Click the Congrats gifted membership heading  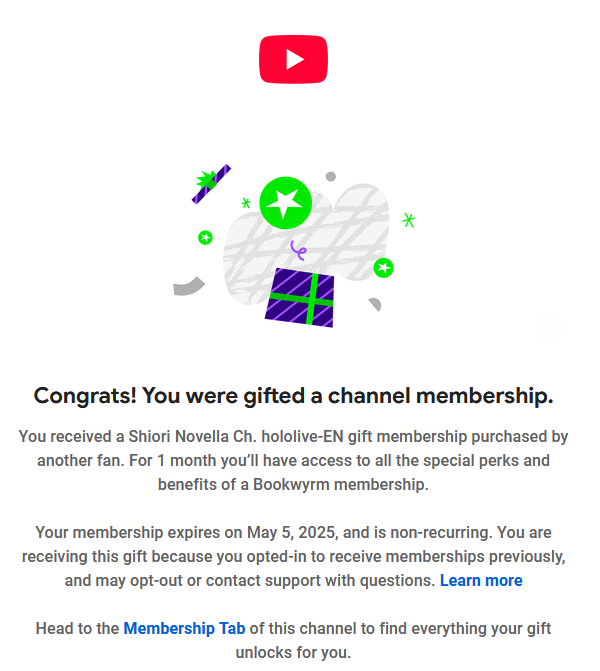click(x=294, y=395)
